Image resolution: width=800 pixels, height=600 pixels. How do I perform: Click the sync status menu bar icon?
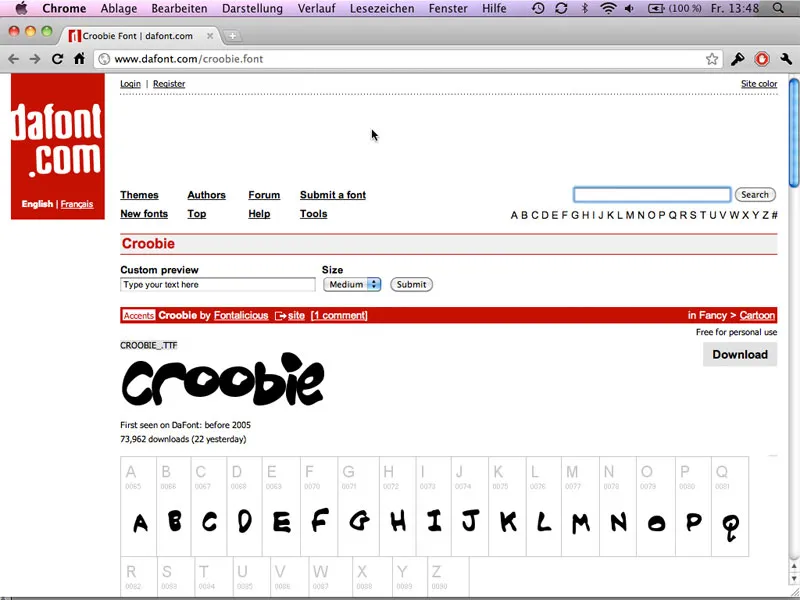point(561,8)
